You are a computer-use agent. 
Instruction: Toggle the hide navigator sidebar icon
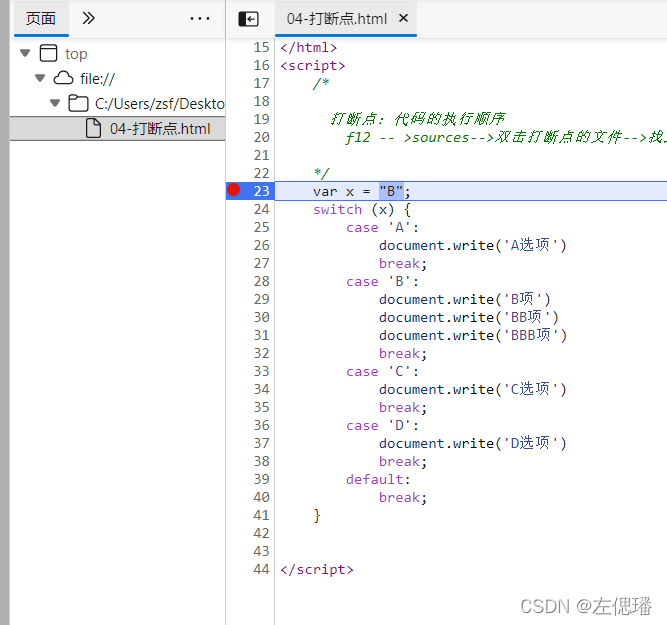tap(248, 19)
